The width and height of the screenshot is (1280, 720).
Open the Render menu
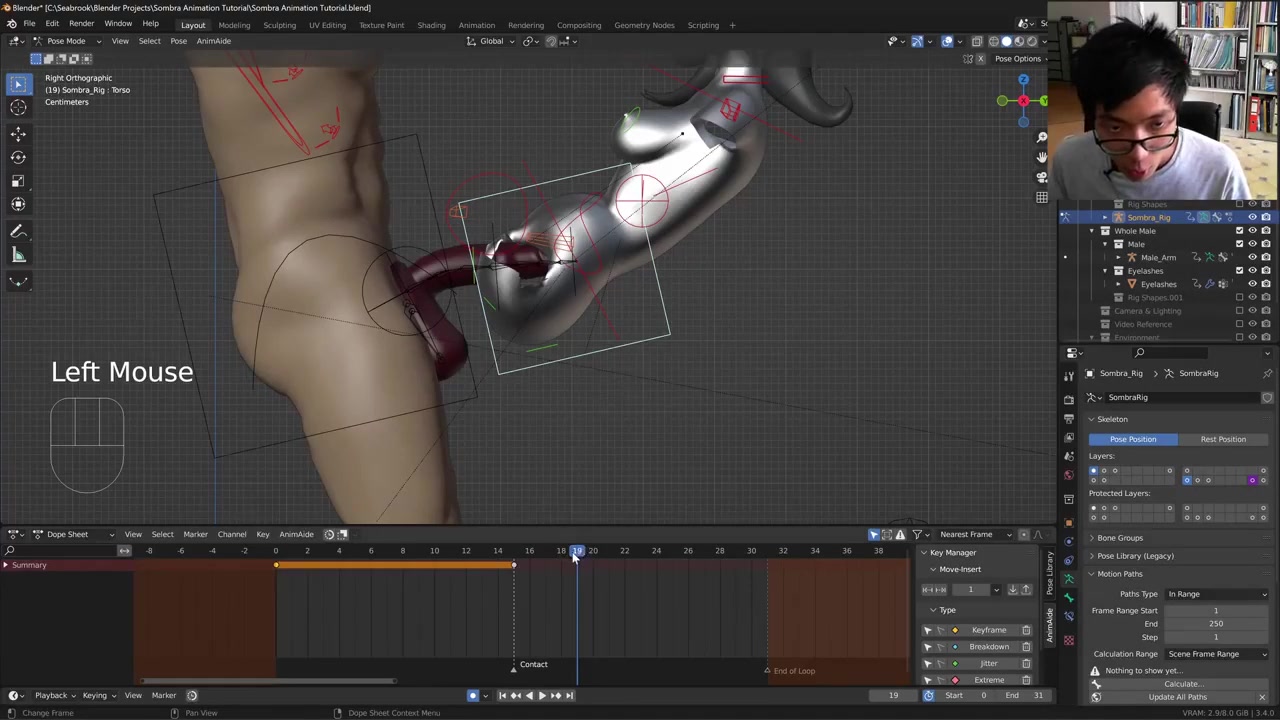coord(81,24)
